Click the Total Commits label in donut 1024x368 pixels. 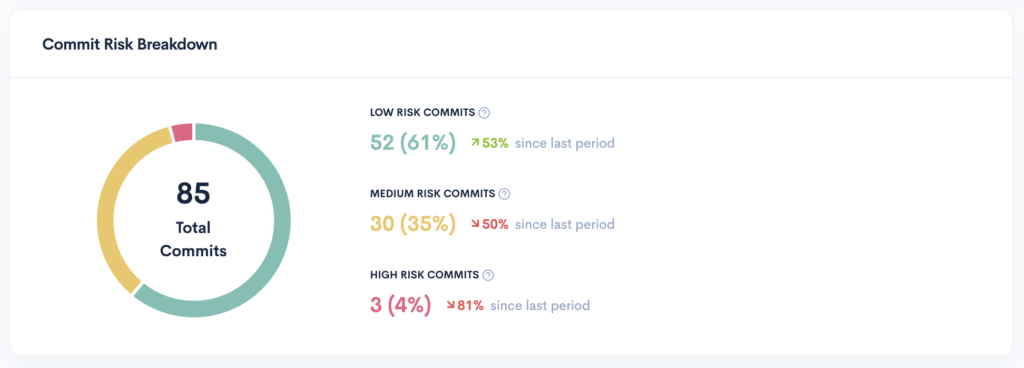(x=193, y=239)
